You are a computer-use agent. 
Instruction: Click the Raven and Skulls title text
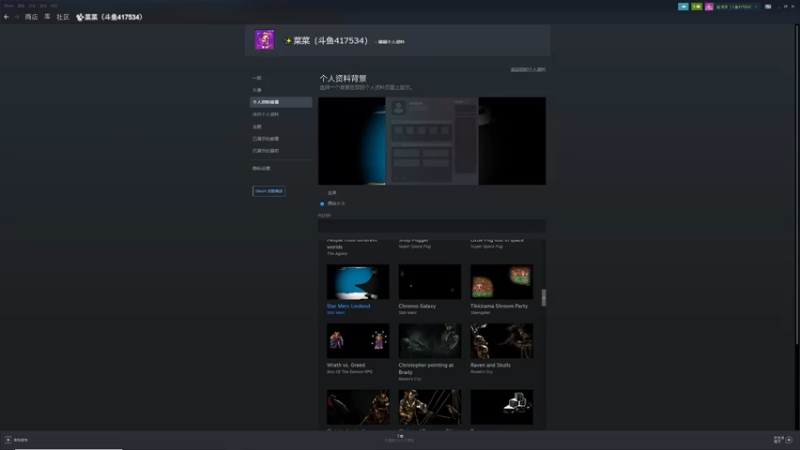point(490,365)
